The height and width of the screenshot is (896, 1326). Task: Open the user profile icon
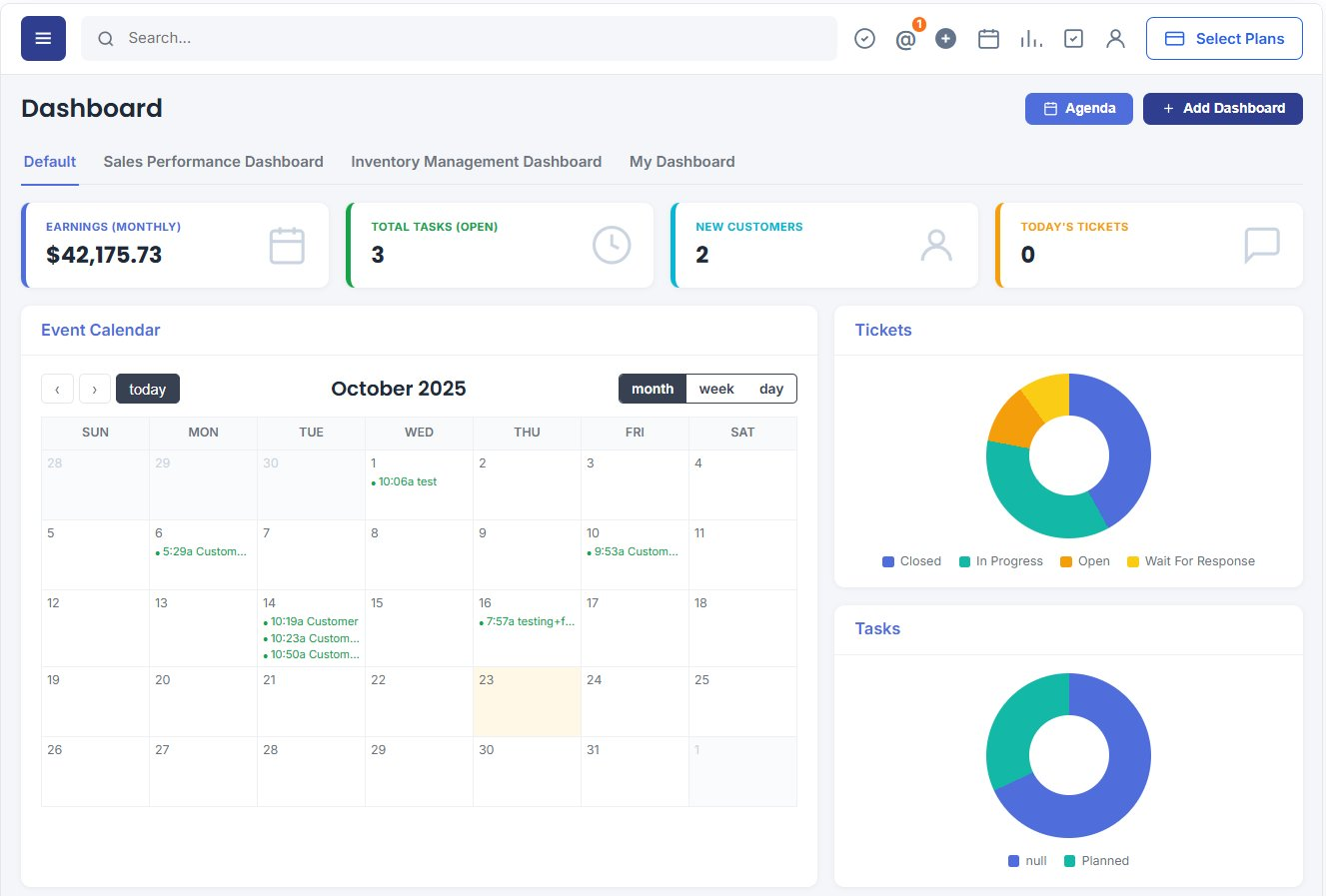click(x=1115, y=38)
